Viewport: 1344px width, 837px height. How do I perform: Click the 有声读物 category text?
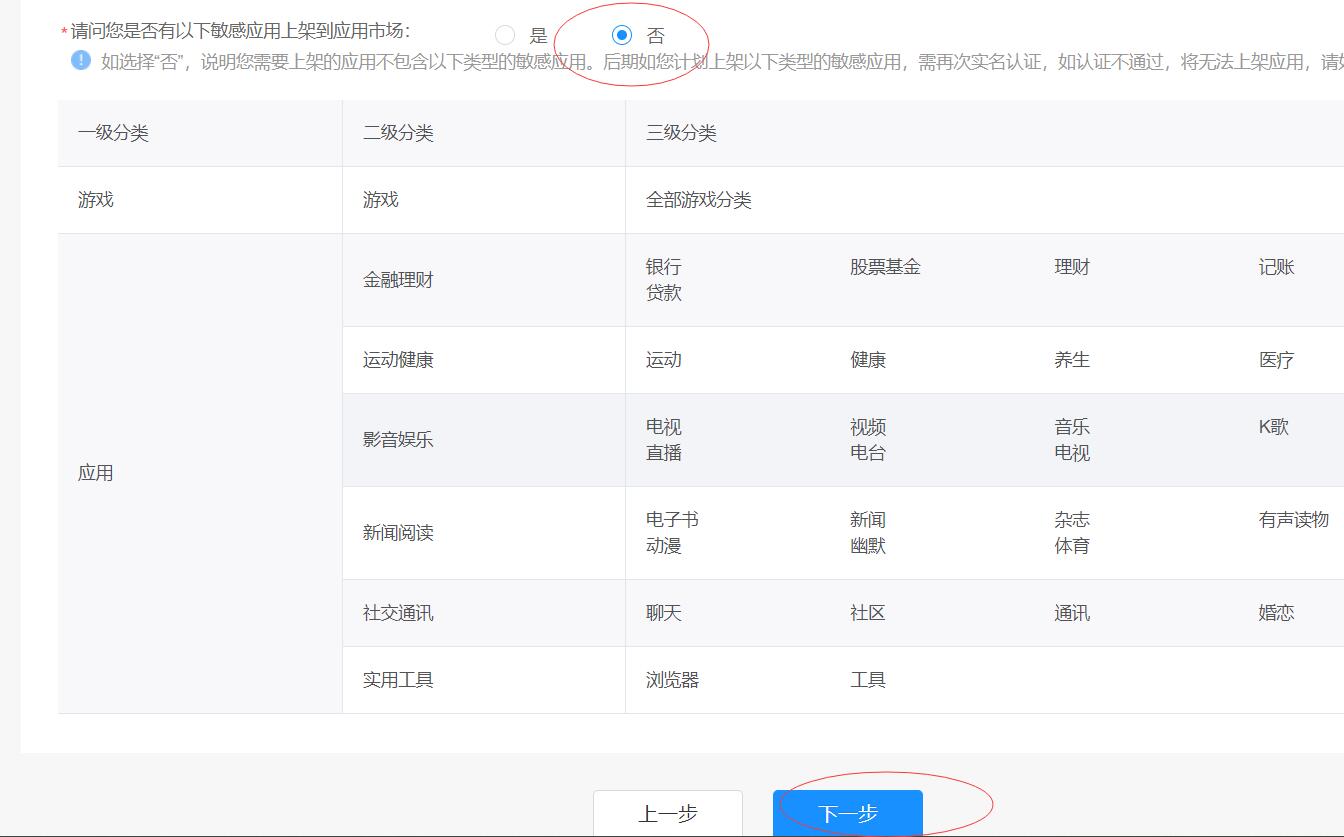[x=1294, y=520]
